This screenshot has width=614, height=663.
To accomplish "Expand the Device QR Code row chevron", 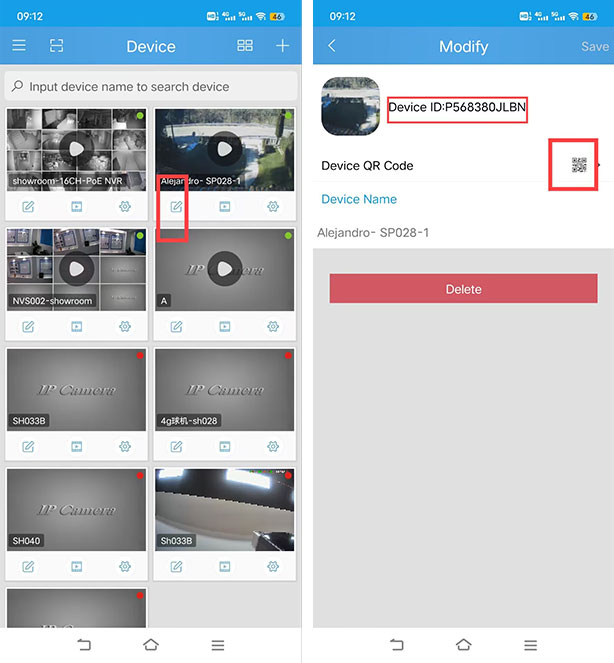I will tap(599, 165).
